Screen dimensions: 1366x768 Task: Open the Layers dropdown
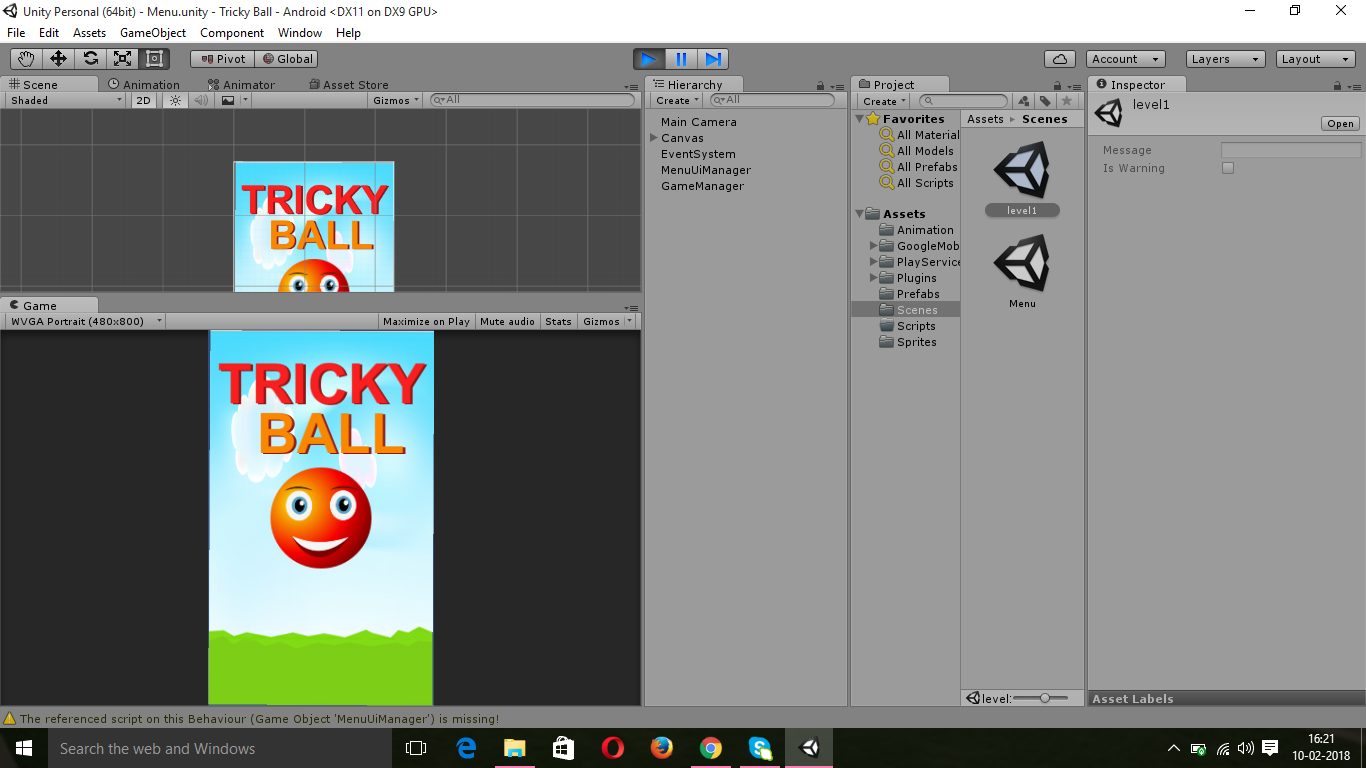[1225, 59]
